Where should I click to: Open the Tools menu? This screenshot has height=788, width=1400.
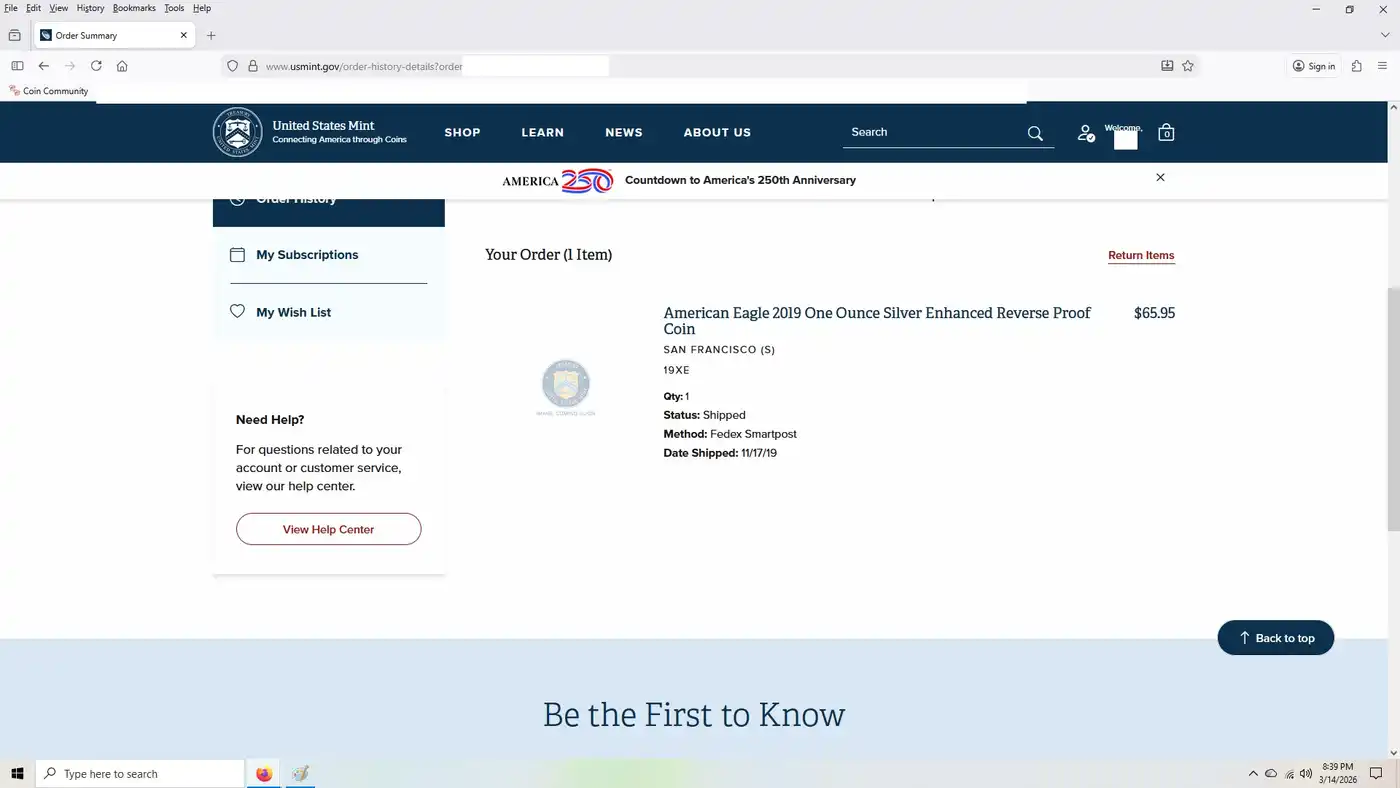(174, 8)
